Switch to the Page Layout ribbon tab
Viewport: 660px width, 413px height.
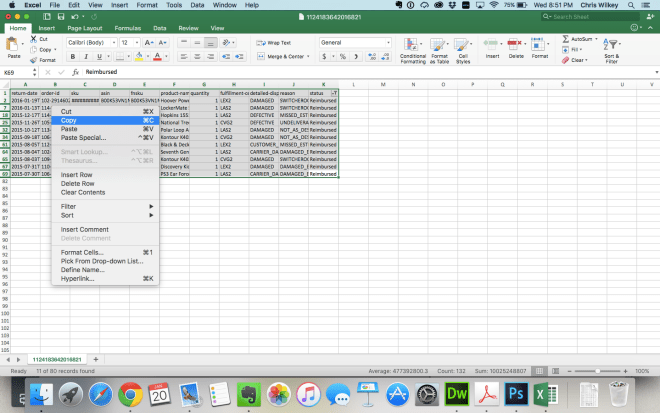tap(85, 28)
